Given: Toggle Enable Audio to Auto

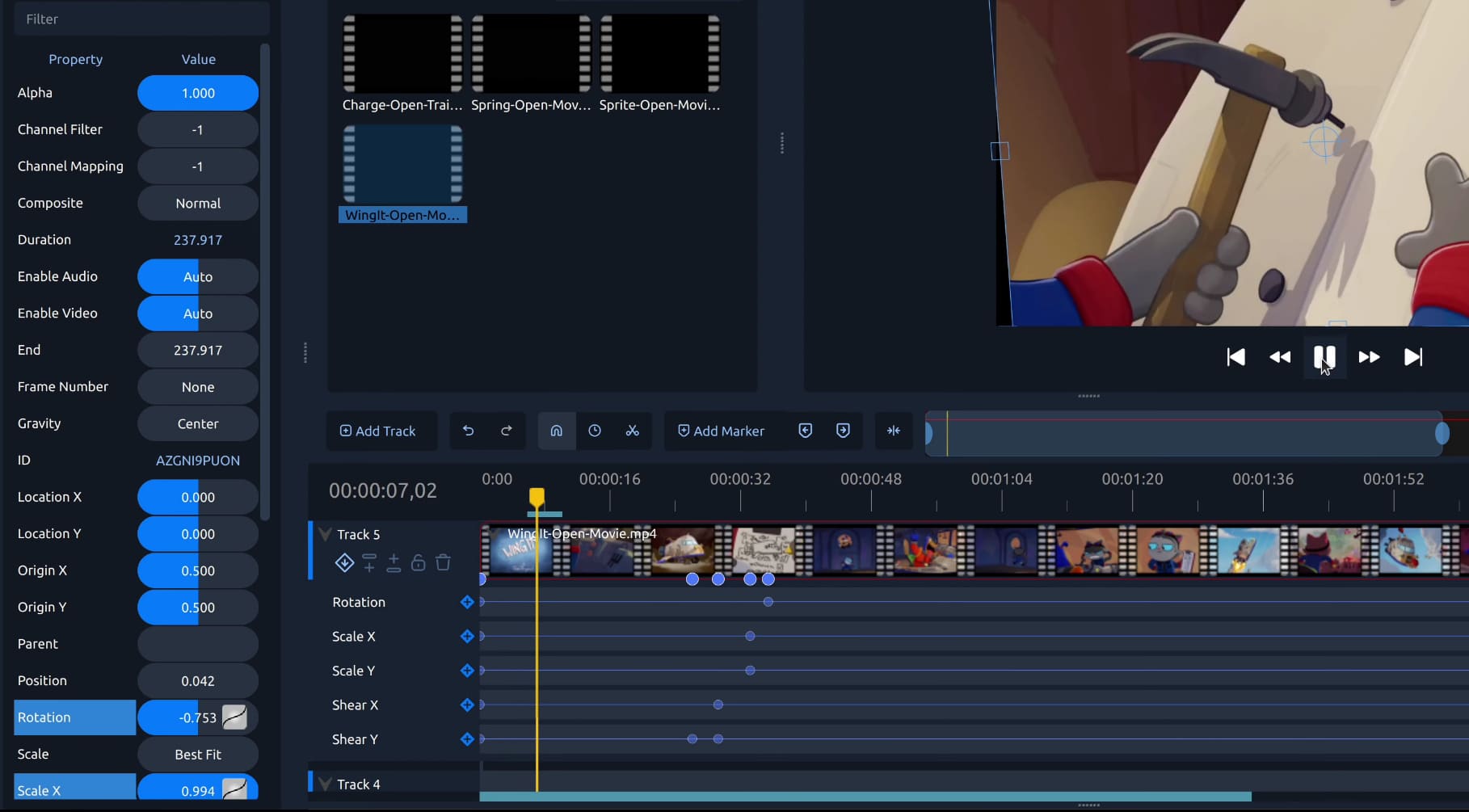Looking at the screenshot, I should [196, 276].
